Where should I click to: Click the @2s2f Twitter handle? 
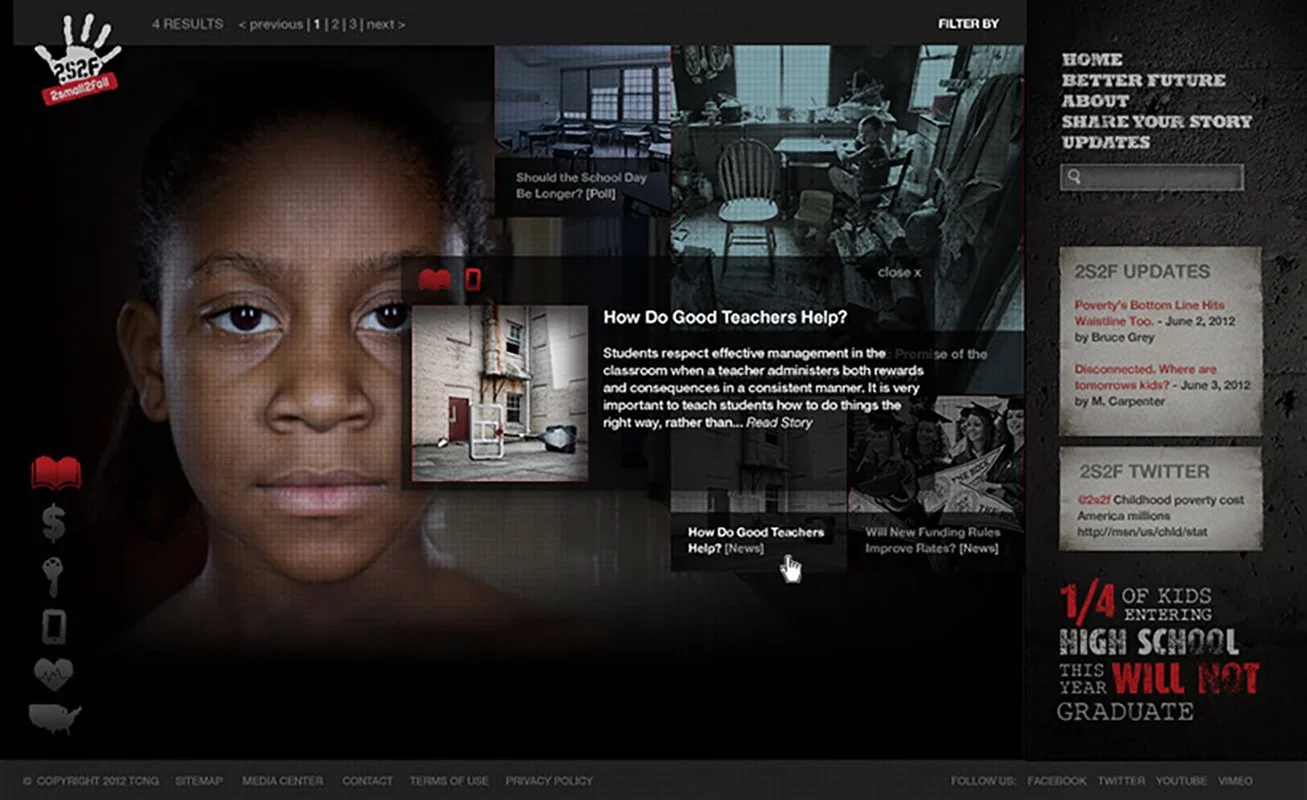(x=1094, y=499)
